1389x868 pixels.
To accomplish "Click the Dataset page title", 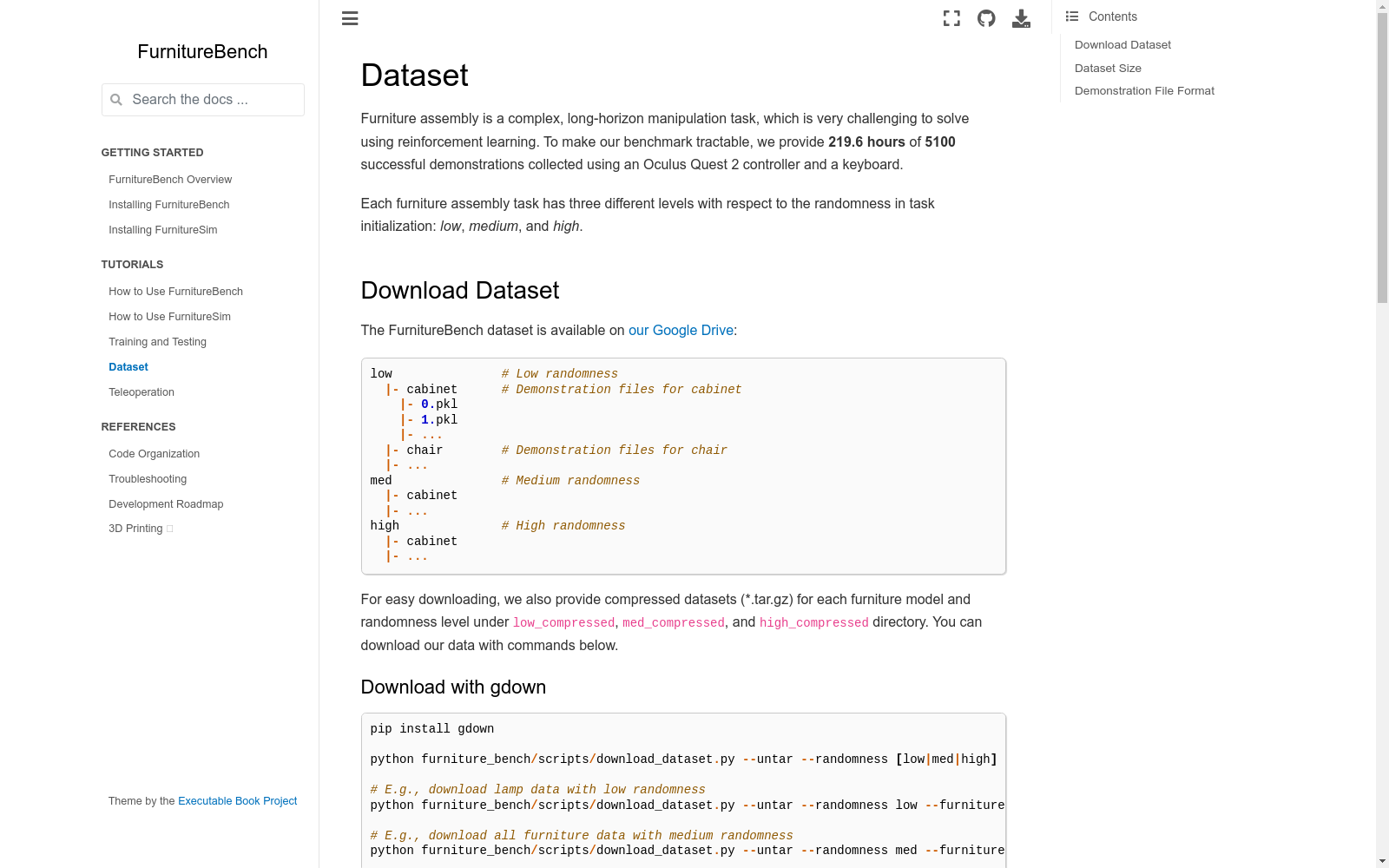I will [414, 76].
